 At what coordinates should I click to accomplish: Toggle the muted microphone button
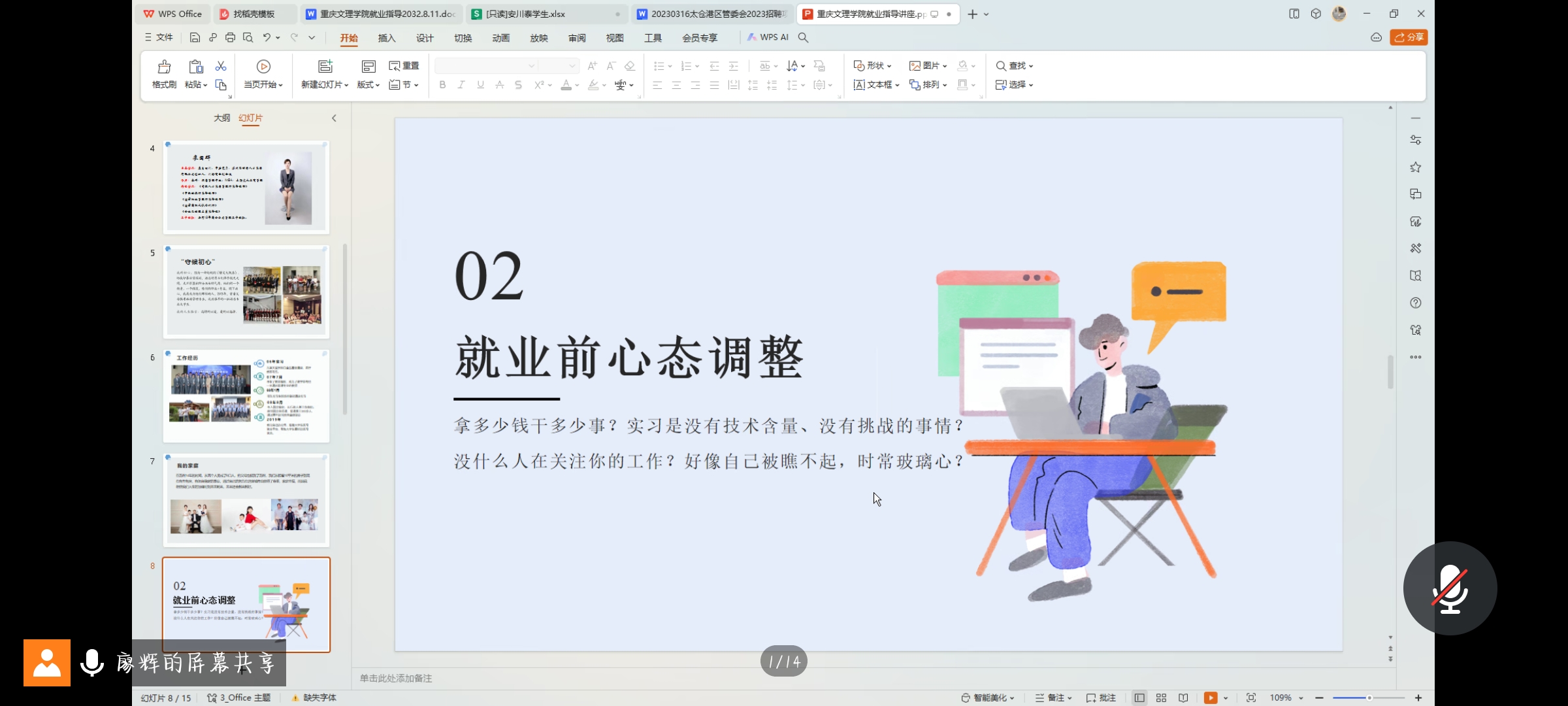1450,588
